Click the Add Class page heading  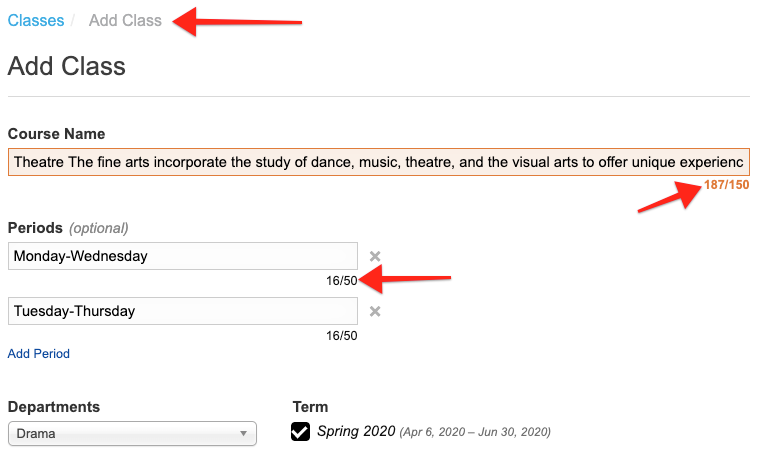[x=67, y=67]
